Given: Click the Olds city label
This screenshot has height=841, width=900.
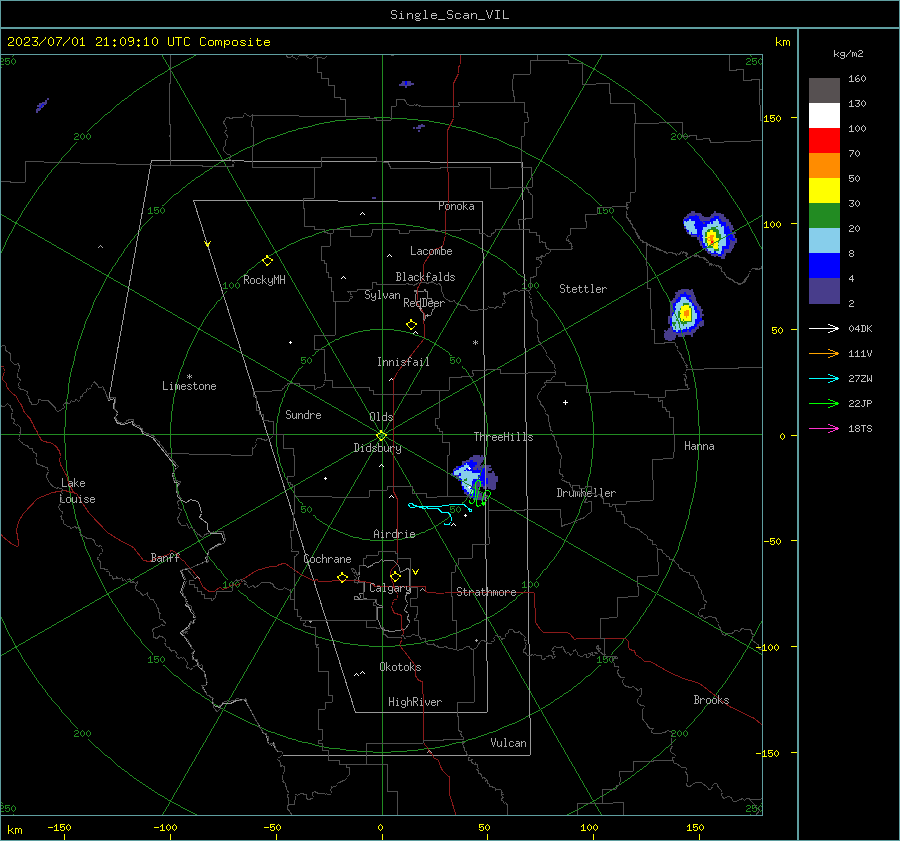Looking at the screenshot, I should [x=381, y=417].
